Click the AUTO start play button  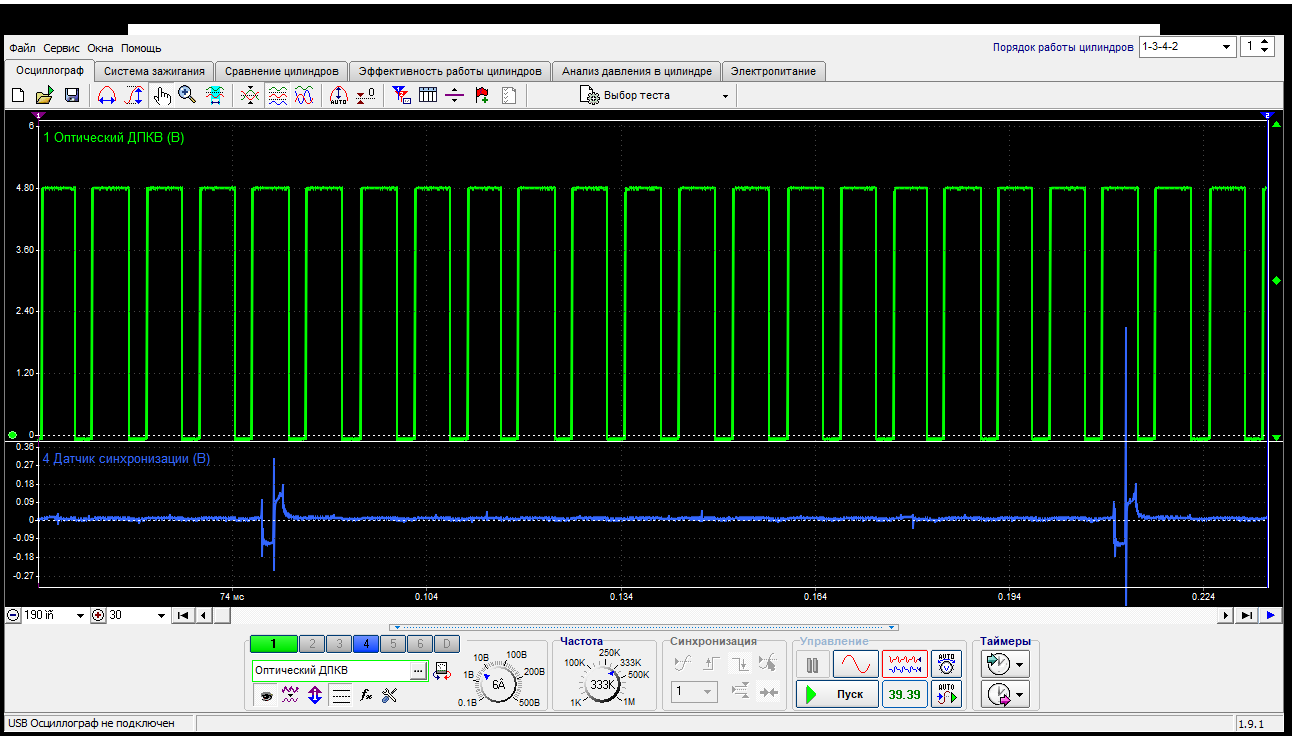[946, 694]
